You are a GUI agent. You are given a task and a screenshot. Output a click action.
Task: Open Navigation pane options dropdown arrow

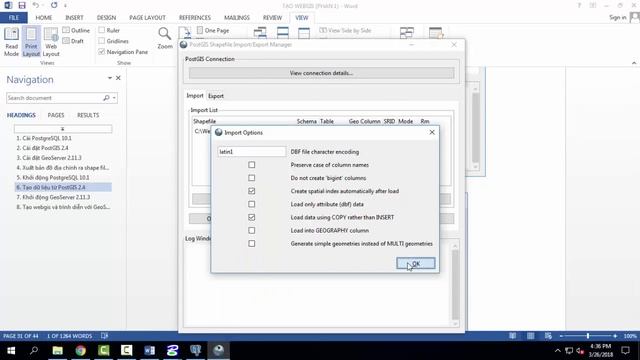(110, 78)
